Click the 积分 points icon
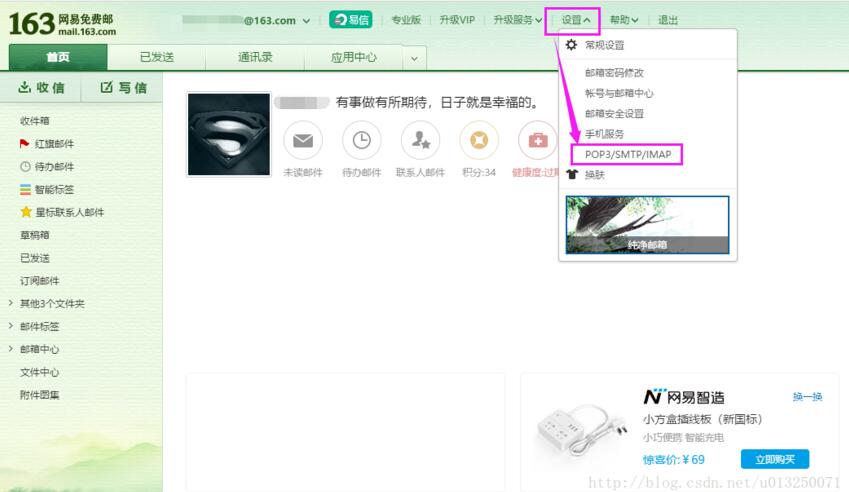Screen dimensions: 849x492 (x=479, y=141)
